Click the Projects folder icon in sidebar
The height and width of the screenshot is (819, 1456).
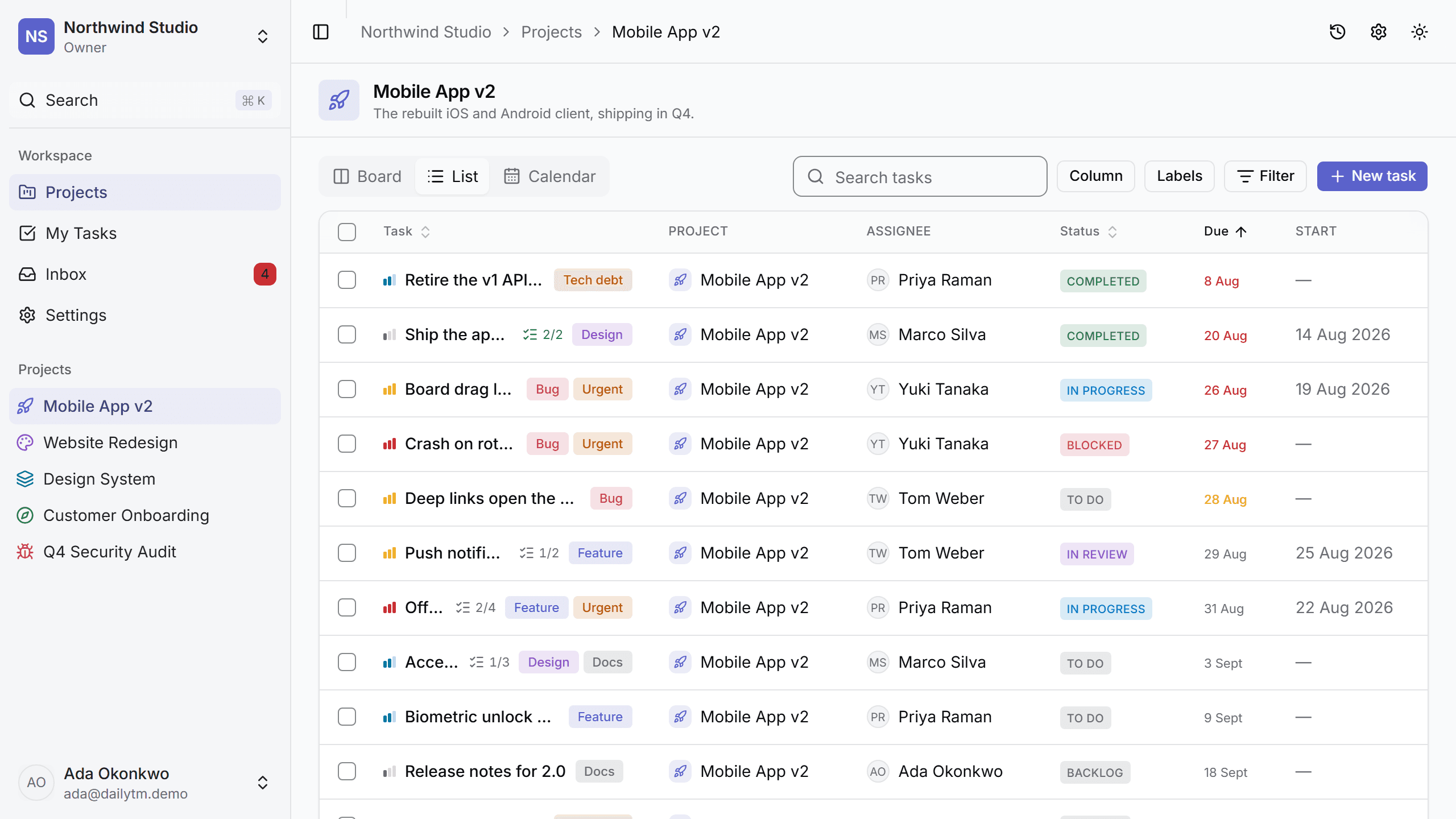click(27, 192)
